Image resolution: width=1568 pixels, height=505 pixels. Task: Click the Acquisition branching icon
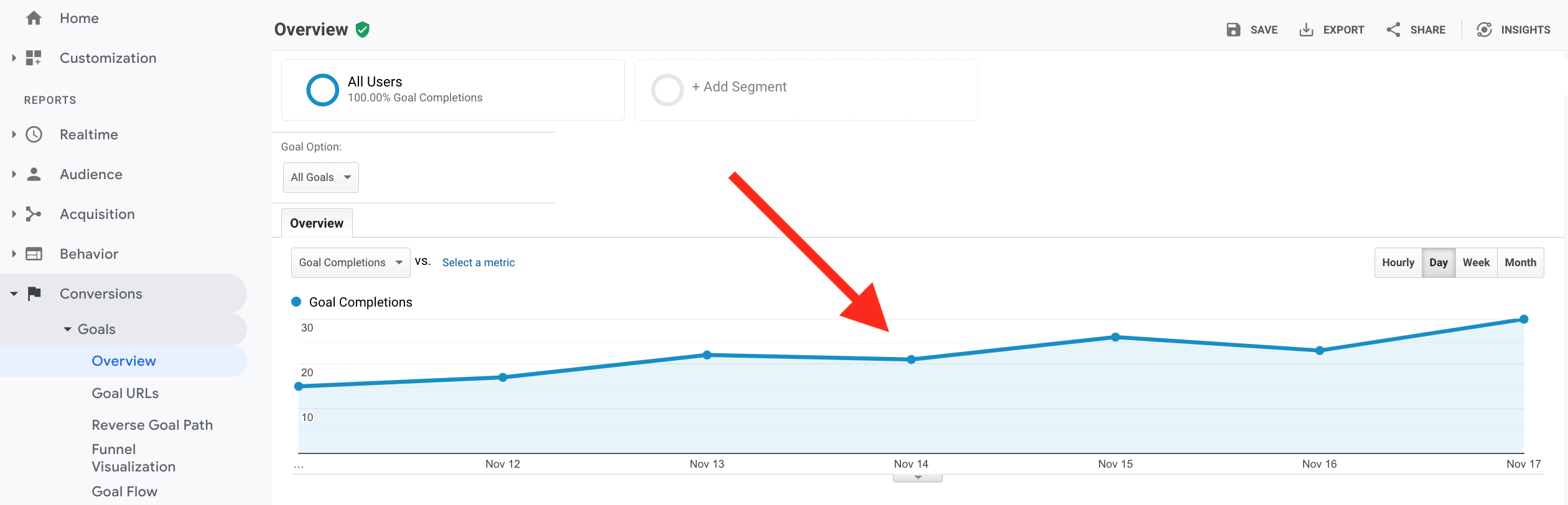[x=34, y=214]
